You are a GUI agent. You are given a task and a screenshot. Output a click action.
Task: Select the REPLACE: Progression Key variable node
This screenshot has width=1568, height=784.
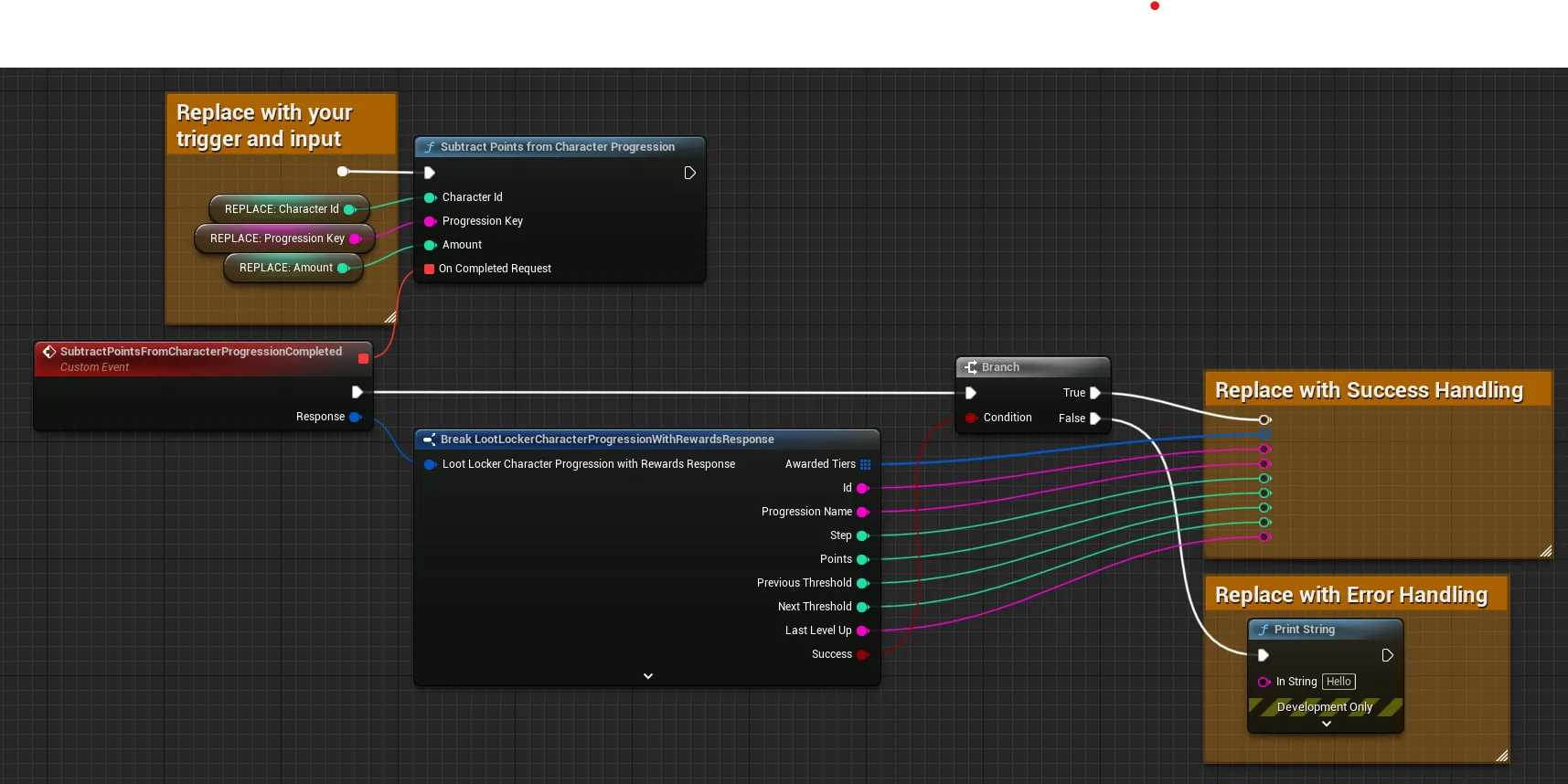(x=285, y=238)
